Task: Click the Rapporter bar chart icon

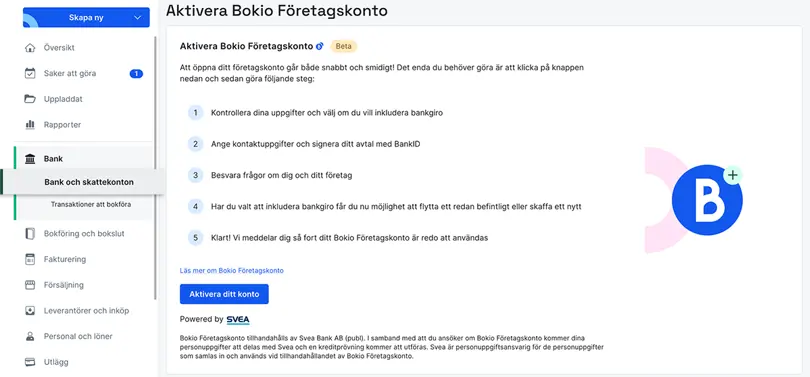Action: tap(30, 124)
